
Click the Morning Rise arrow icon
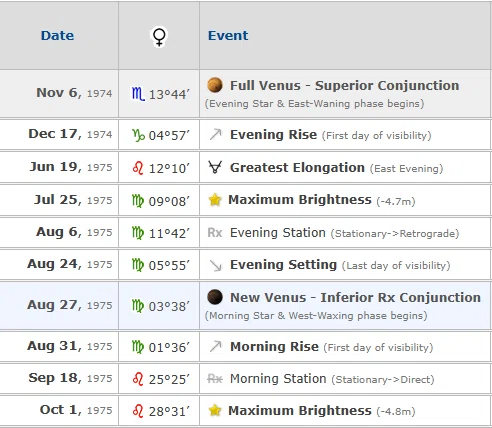click(x=216, y=347)
